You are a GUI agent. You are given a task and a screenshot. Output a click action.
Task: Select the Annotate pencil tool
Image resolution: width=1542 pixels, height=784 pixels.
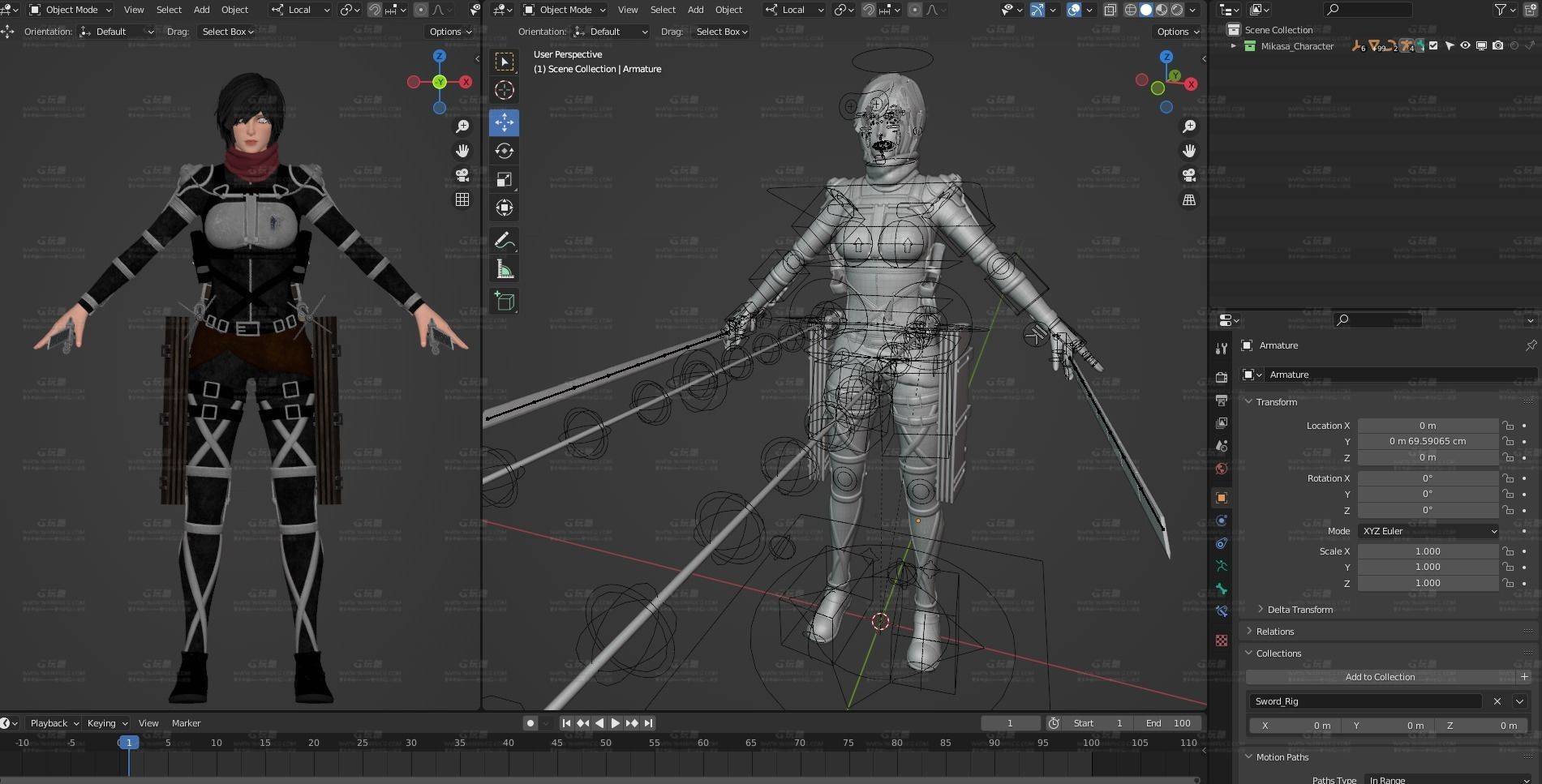click(505, 241)
